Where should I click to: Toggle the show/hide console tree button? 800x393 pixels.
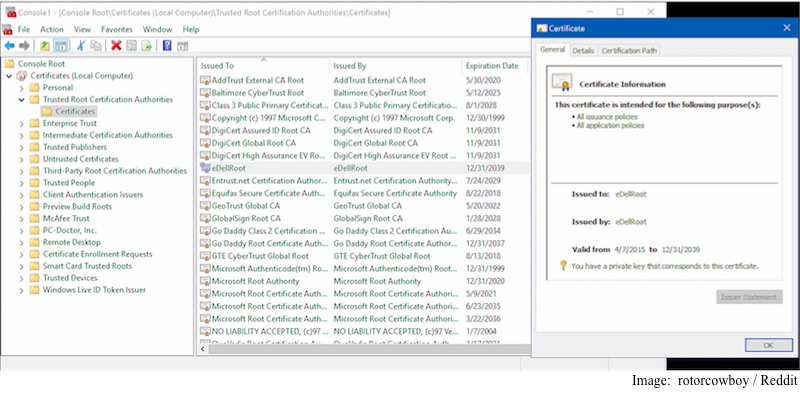point(61,46)
